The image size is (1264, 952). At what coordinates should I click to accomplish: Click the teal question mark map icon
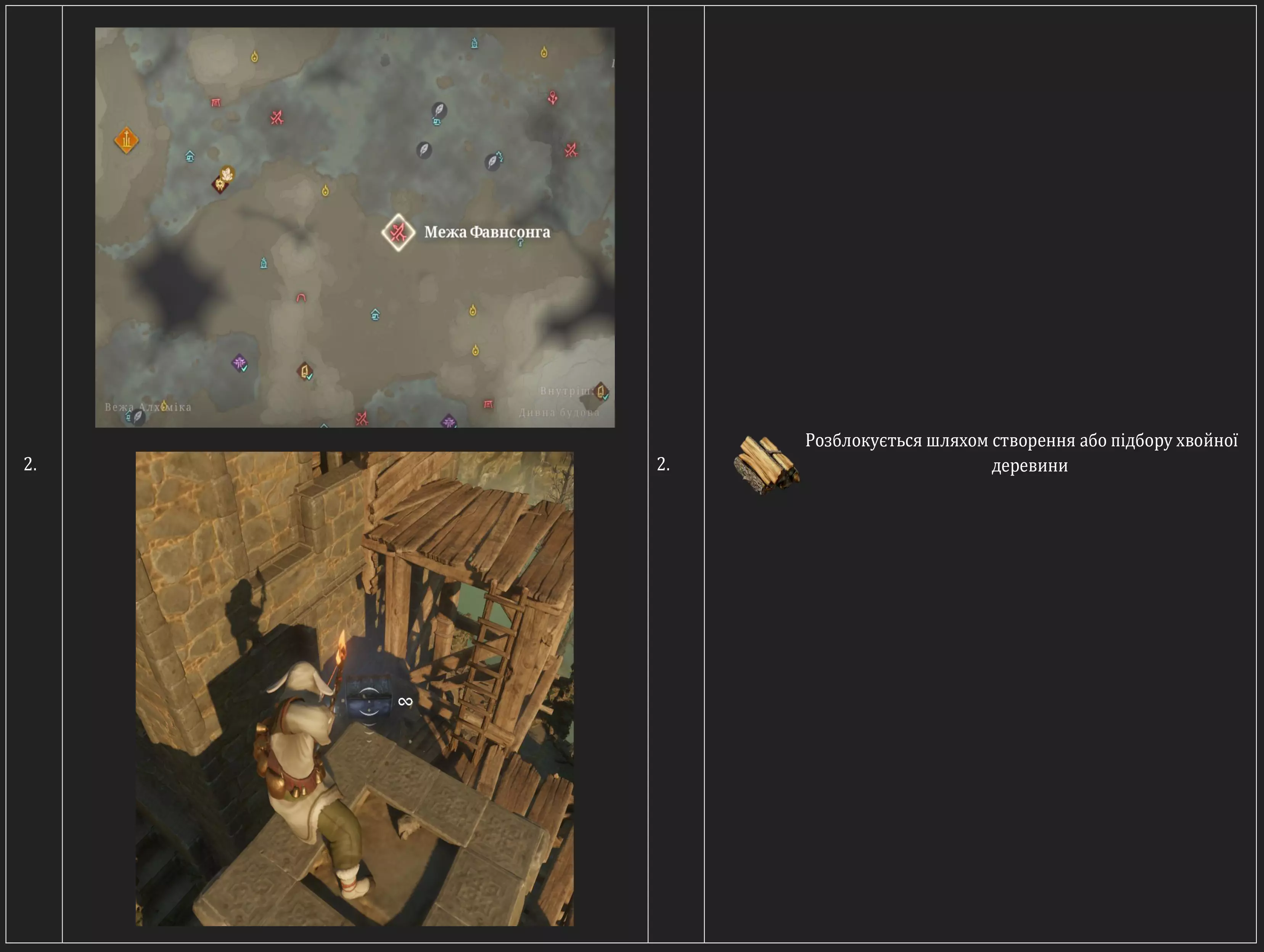pyautogui.click(x=520, y=243)
